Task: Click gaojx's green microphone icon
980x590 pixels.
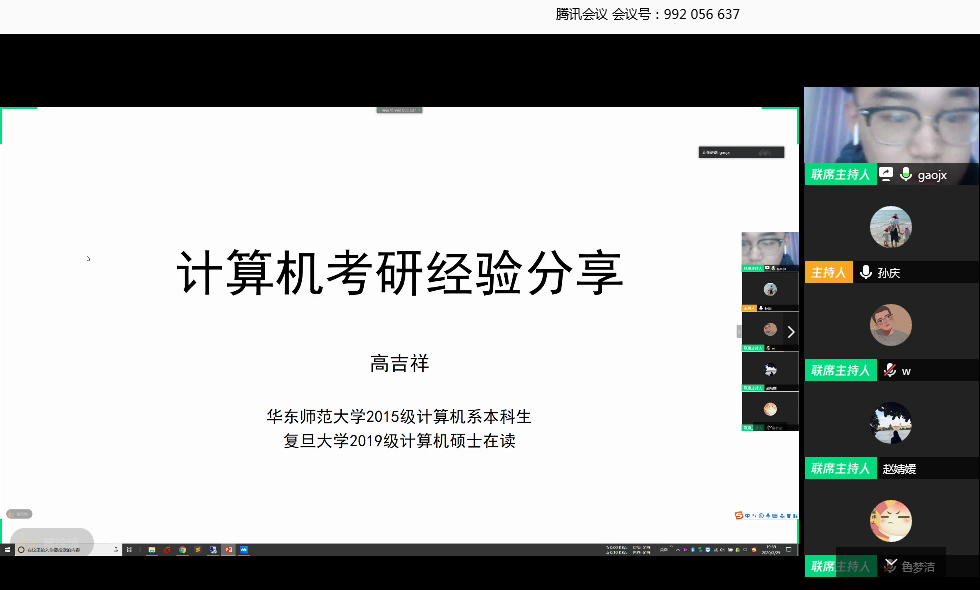Action: click(905, 174)
